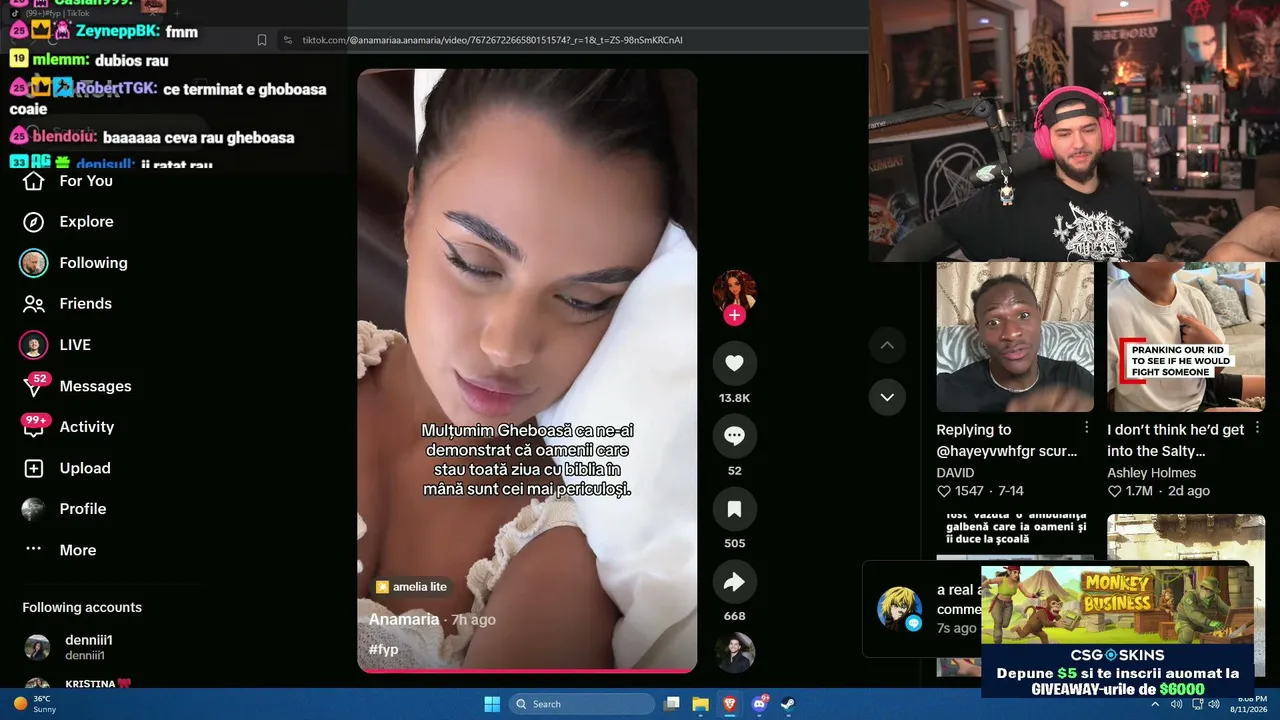Open the taskbar clock and date

pyautogui.click(x=1248, y=704)
